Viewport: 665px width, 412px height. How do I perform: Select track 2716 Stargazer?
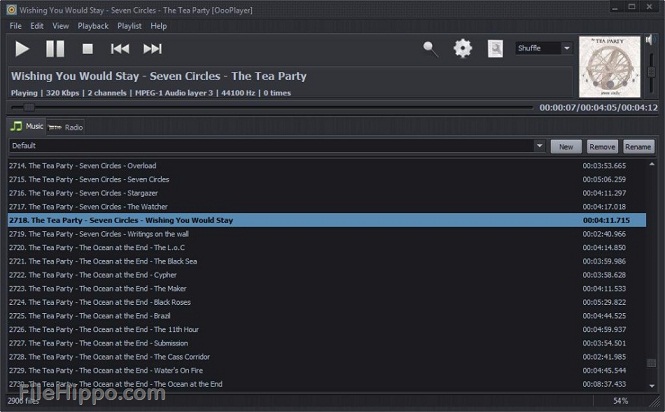pos(327,193)
